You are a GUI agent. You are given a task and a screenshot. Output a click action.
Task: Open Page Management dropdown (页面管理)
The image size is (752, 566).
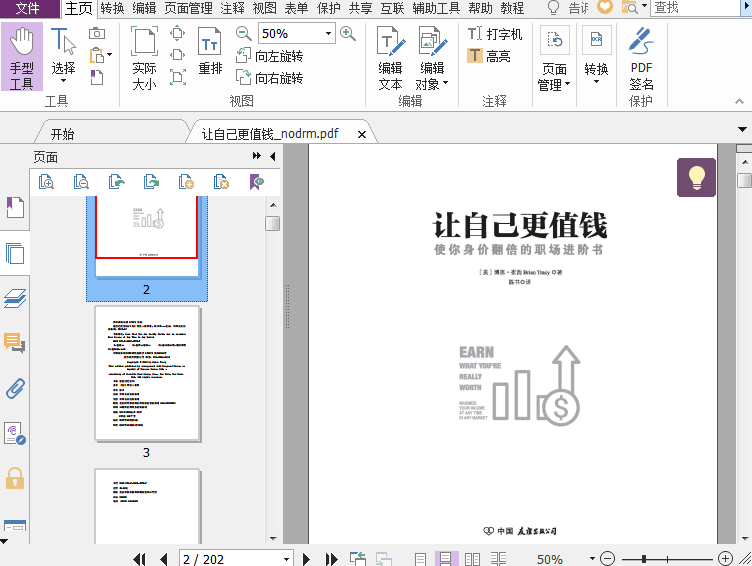(x=554, y=59)
